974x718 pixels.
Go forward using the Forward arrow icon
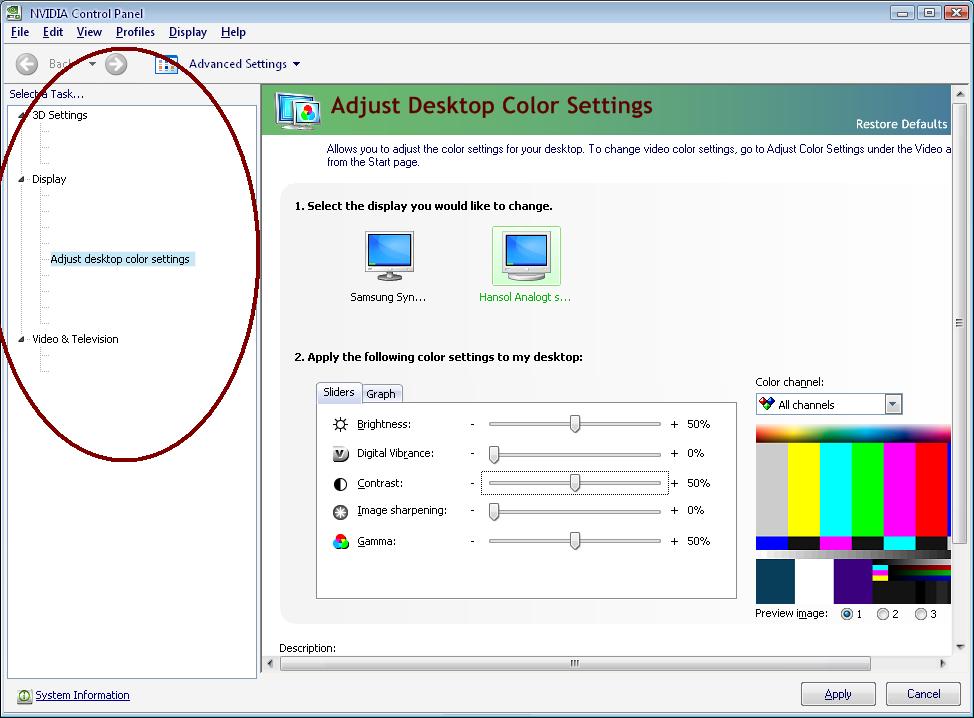tap(116, 64)
